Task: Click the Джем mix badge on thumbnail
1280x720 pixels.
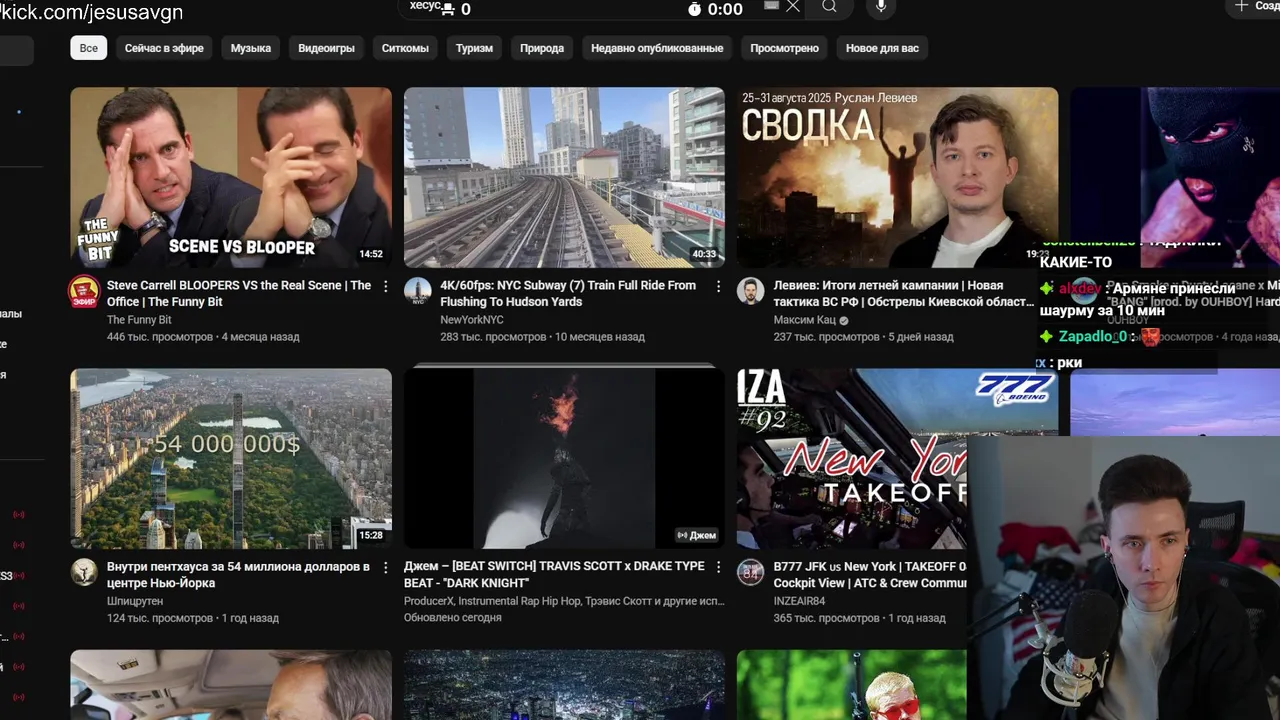Action: tap(697, 535)
